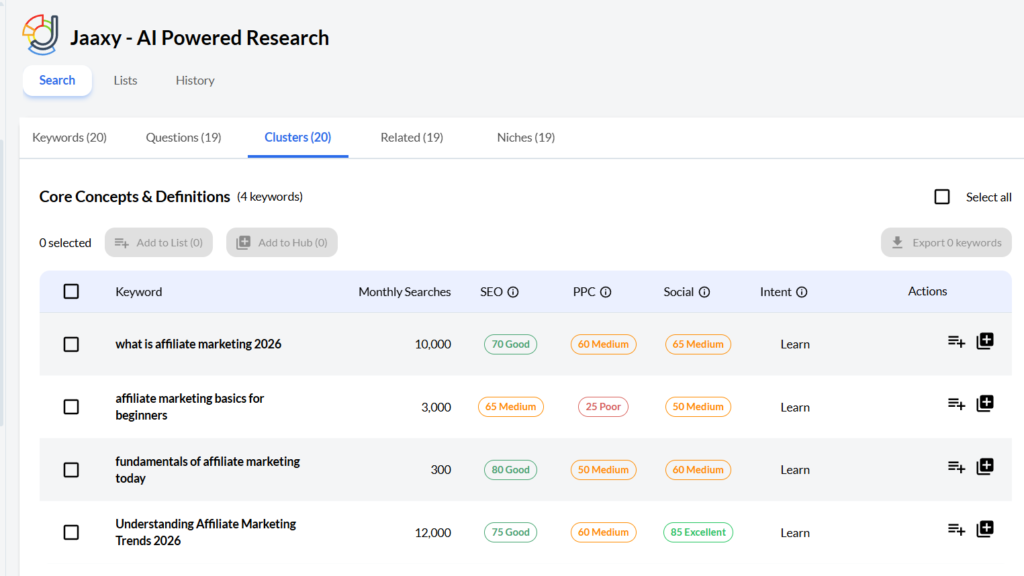1024x576 pixels.
Task: Click the PPC column info icon
Action: pos(605,293)
